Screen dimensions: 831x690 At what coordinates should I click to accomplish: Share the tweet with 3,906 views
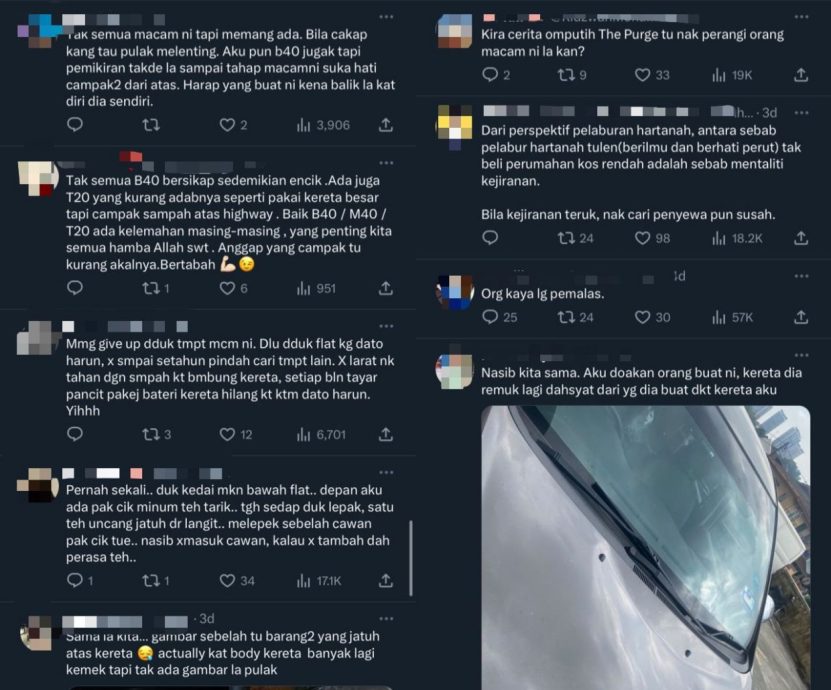pyautogui.click(x=386, y=125)
